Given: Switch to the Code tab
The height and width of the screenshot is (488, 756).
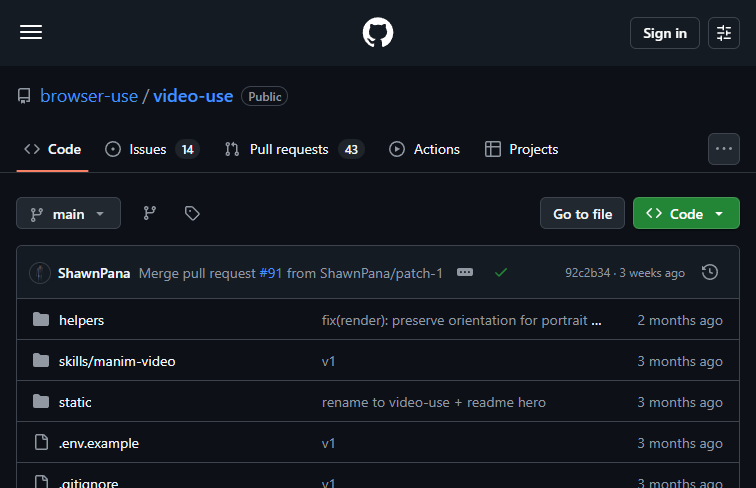Looking at the screenshot, I should click(53, 149).
